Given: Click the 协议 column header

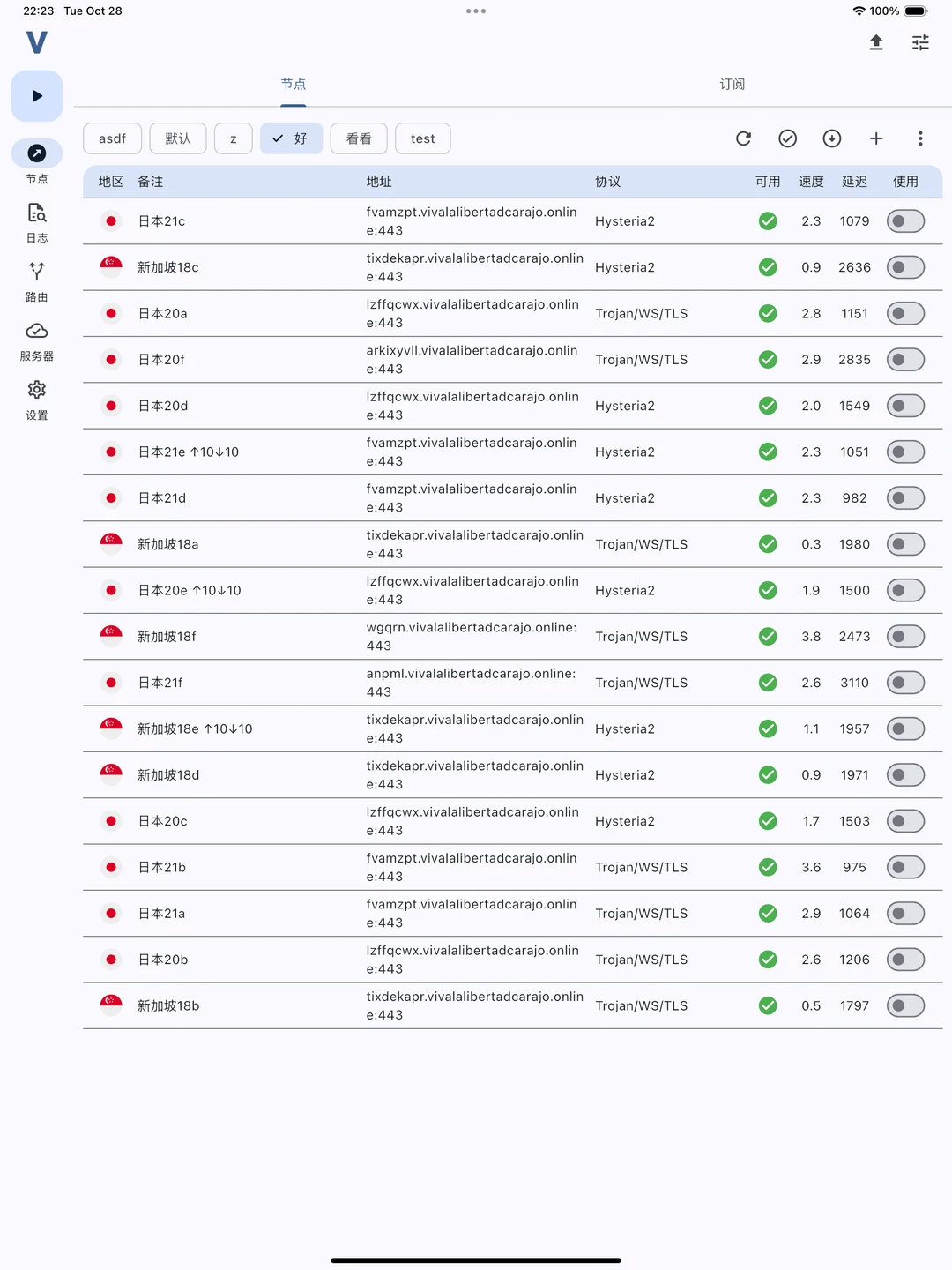Looking at the screenshot, I should coord(608,182).
